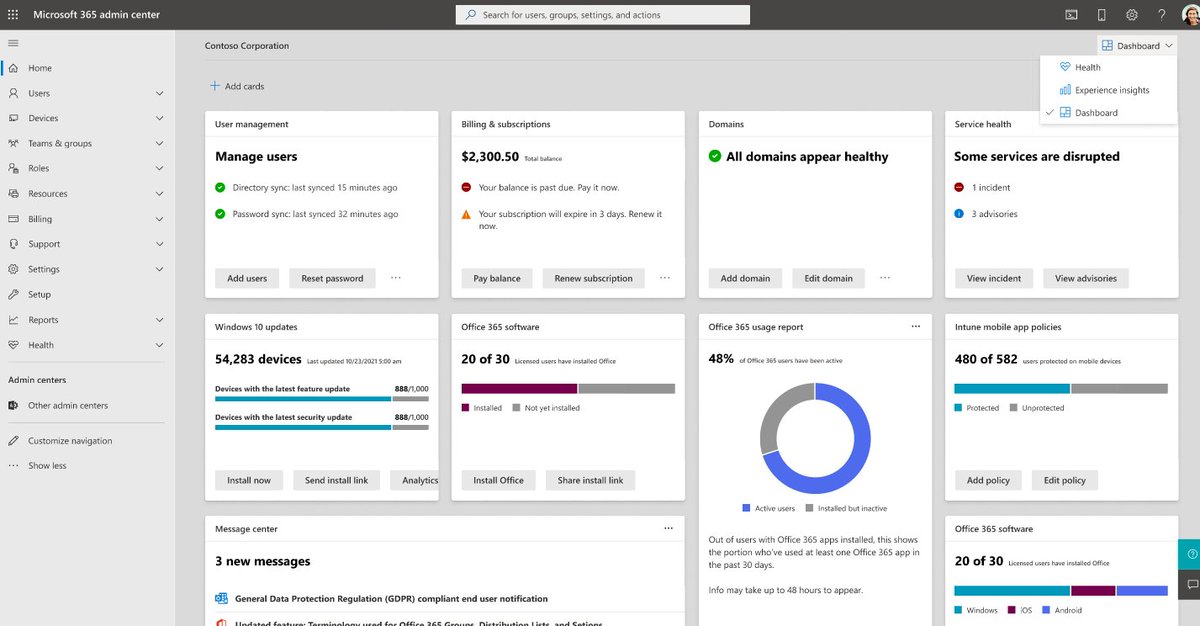Open the account profile picture
This screenshot has width=1200, height=626.
[x=1189, y=15]
